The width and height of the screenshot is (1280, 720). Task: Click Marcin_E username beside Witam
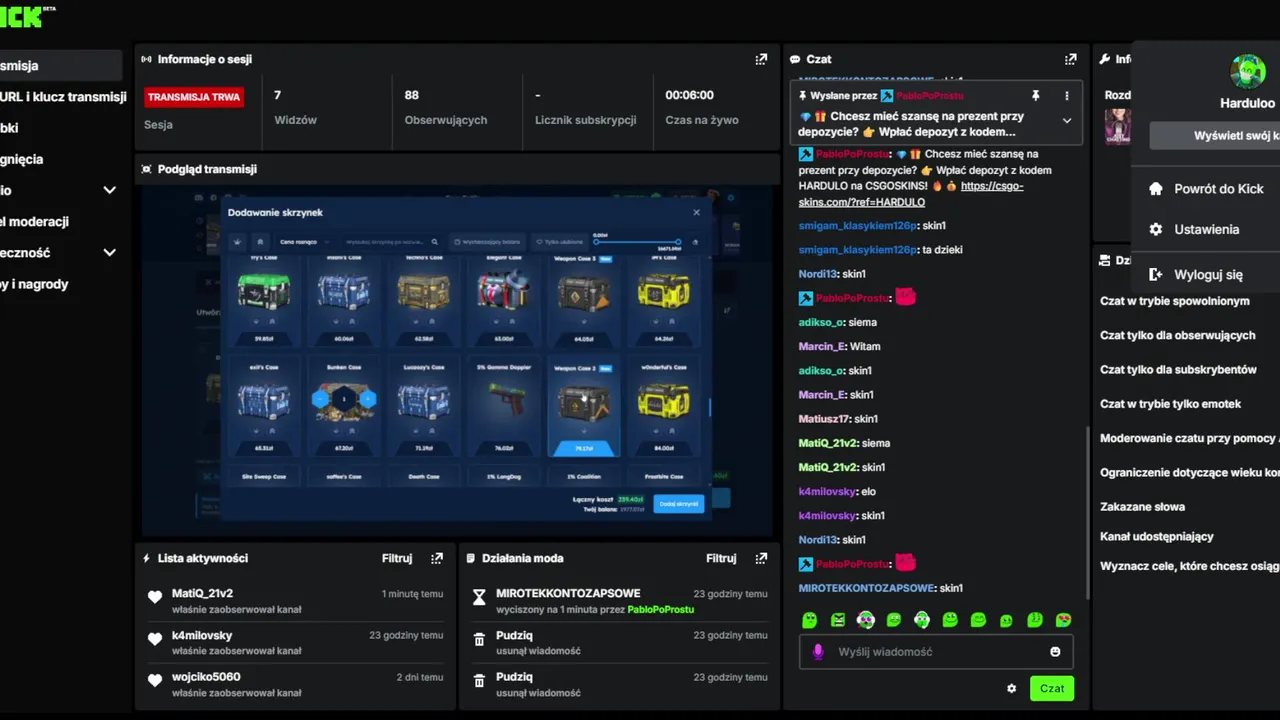coord(822,346)
